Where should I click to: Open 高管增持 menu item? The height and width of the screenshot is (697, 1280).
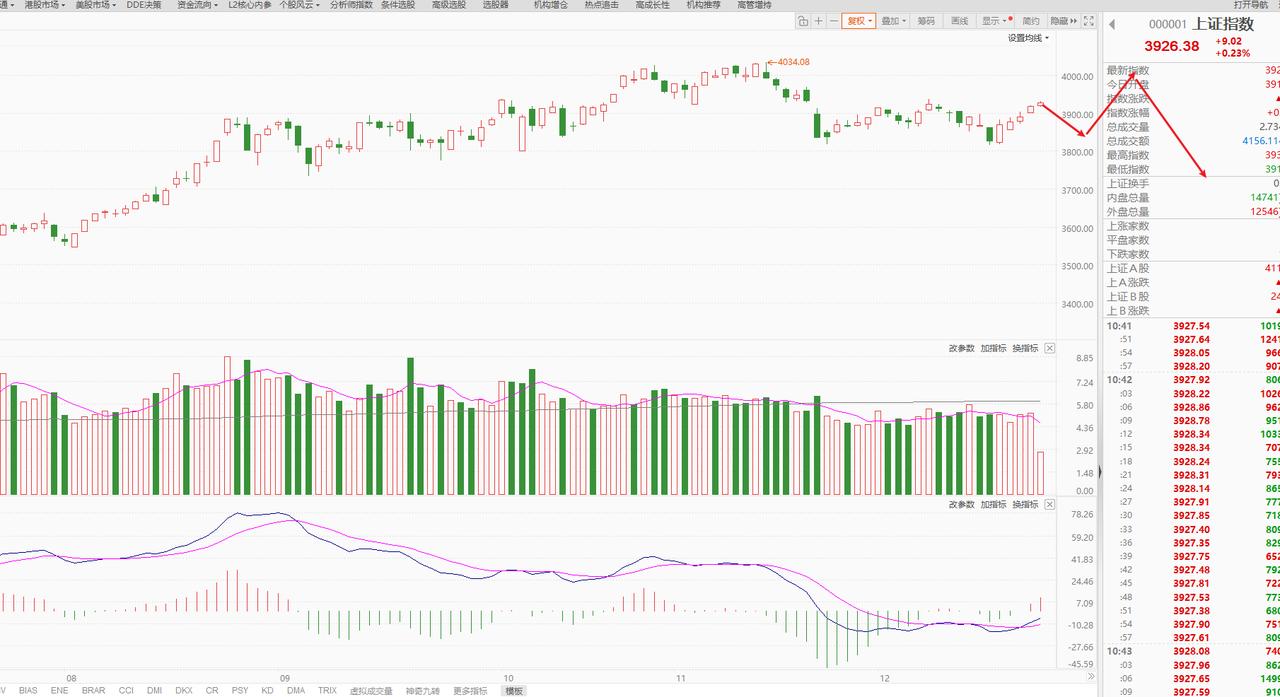click(x=754, y=5)
